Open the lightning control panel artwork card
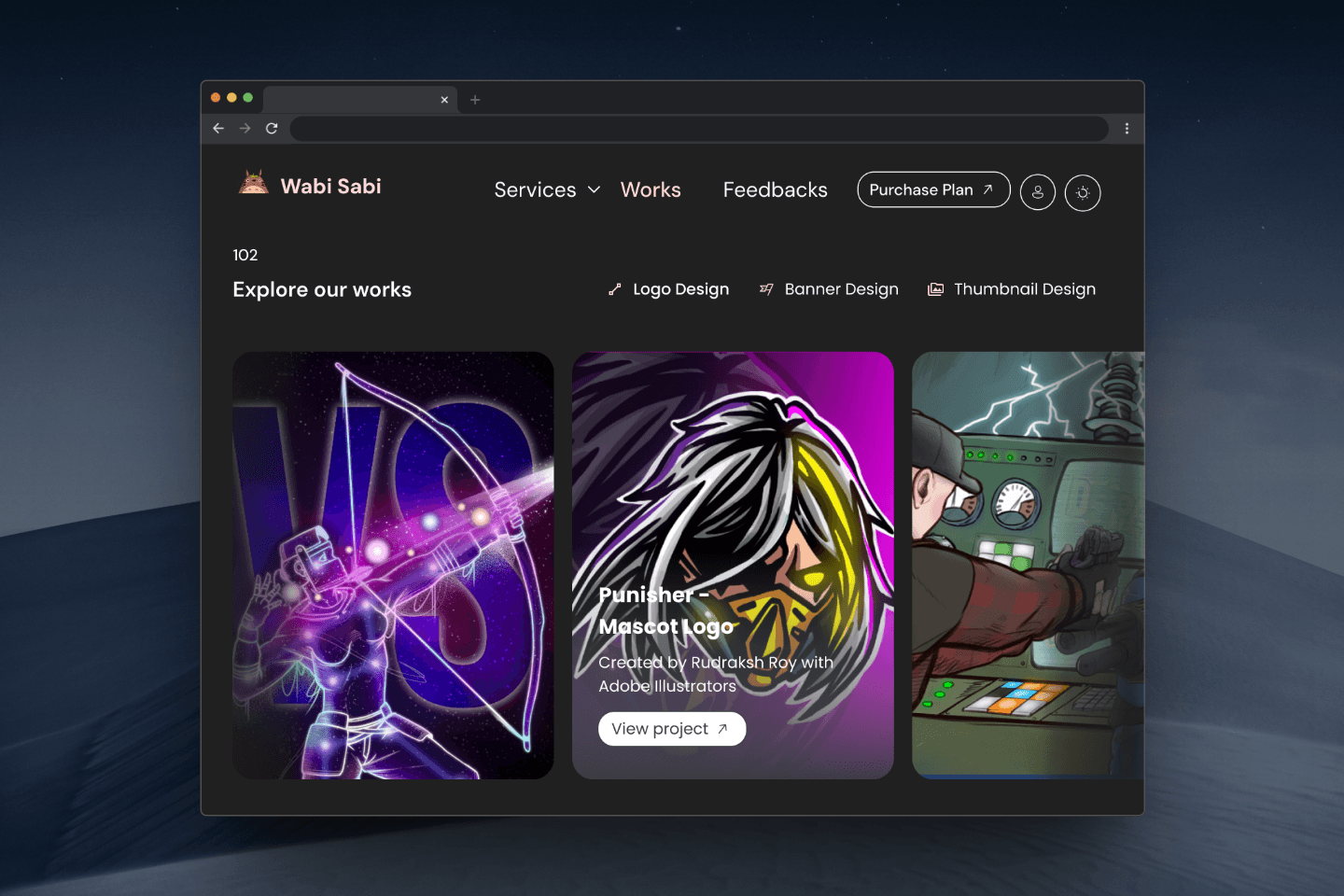Image resolution: width=1344 pixels, height=896 pixels. tap(1028, 566)
